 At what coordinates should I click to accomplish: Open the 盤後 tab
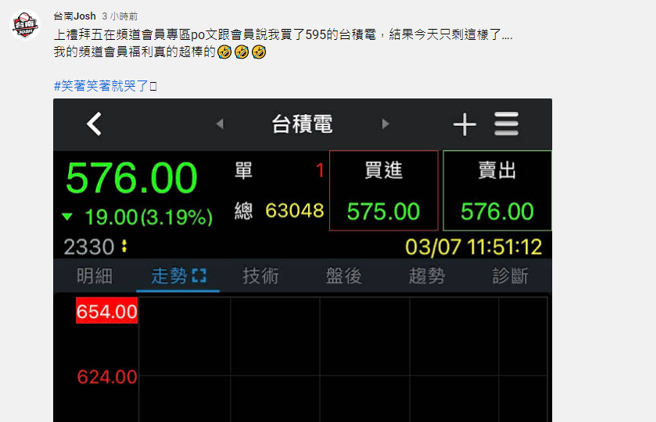point(344,276)
